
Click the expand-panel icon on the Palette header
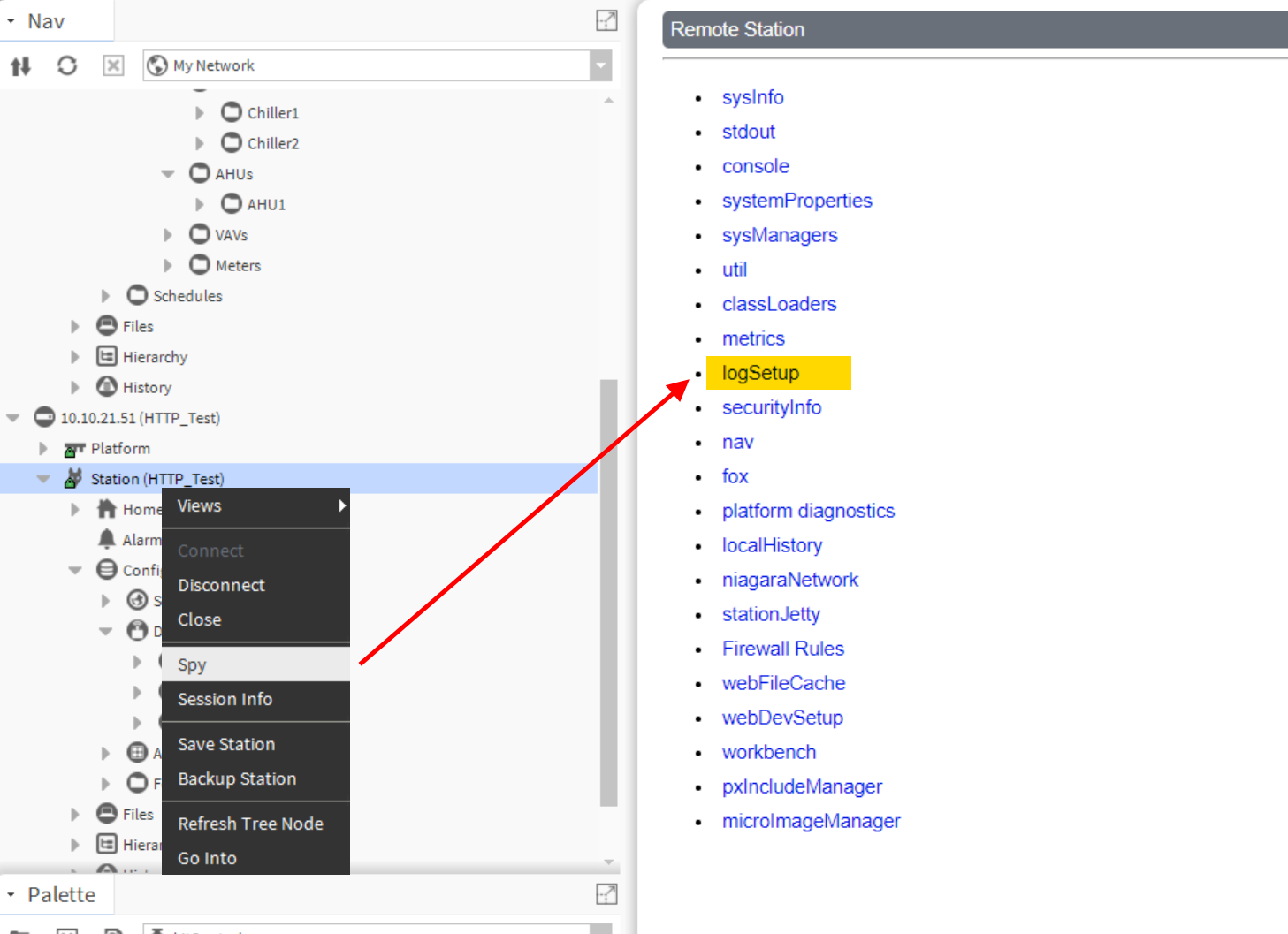point(606,894)
